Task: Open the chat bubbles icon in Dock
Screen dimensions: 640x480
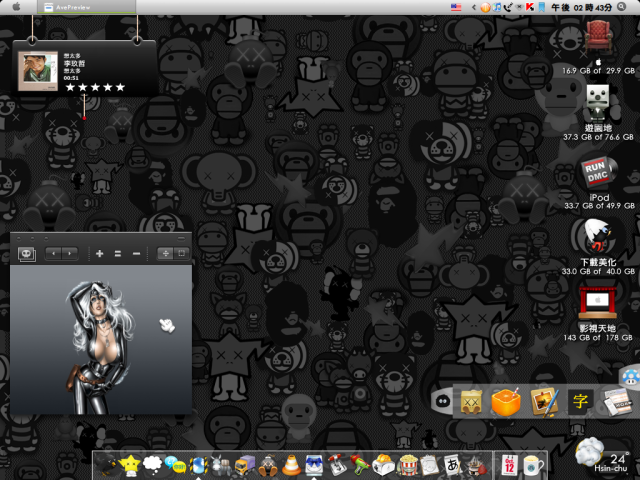Action: 176,465
